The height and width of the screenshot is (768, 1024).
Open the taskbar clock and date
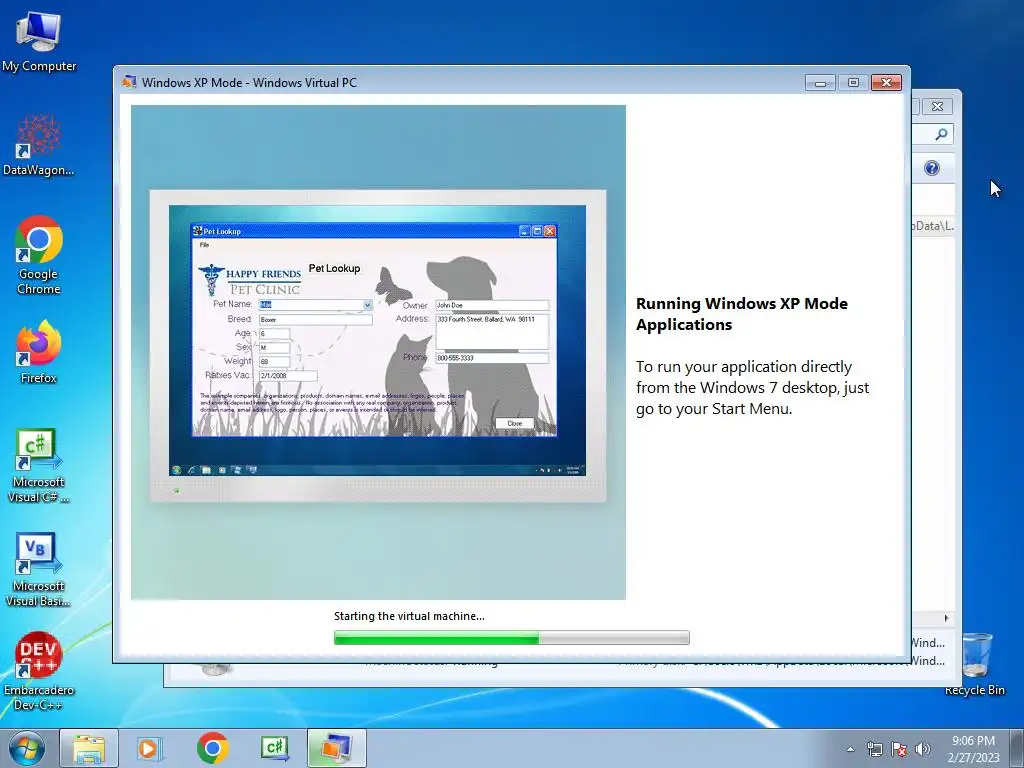click(x=973, y=749)
